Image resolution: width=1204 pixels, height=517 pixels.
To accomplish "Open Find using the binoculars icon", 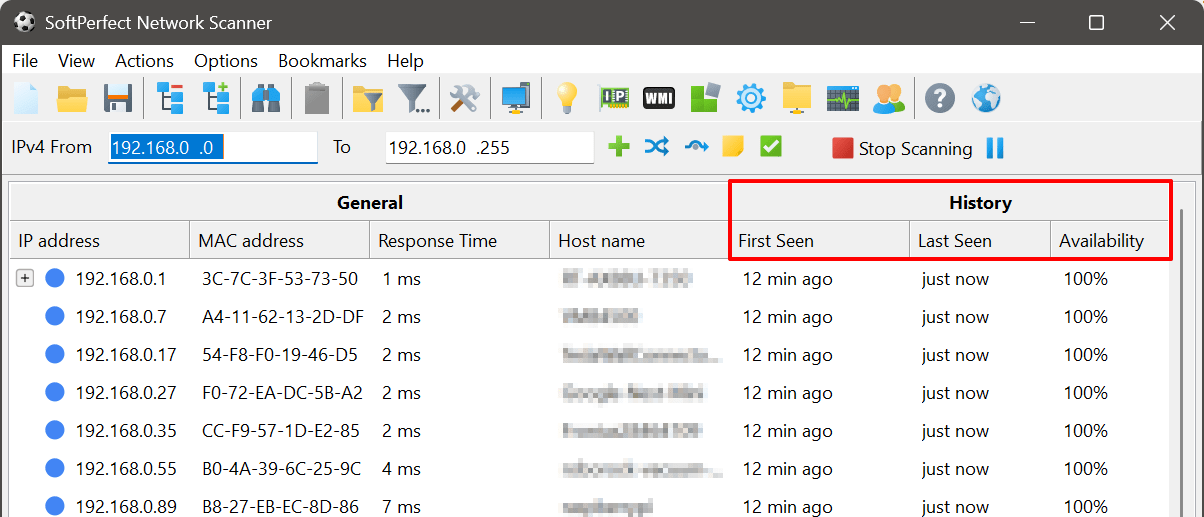I will [266, 98].
